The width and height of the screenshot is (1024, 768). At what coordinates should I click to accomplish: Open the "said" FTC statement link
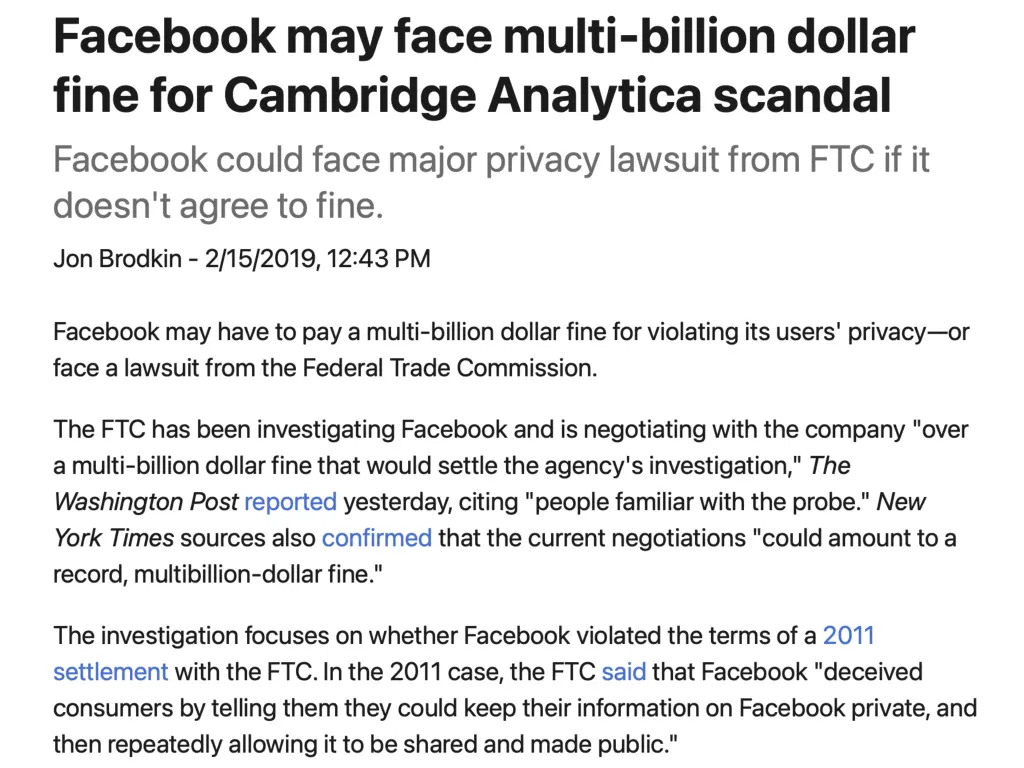pyautogui.click(x=624, y=672)
